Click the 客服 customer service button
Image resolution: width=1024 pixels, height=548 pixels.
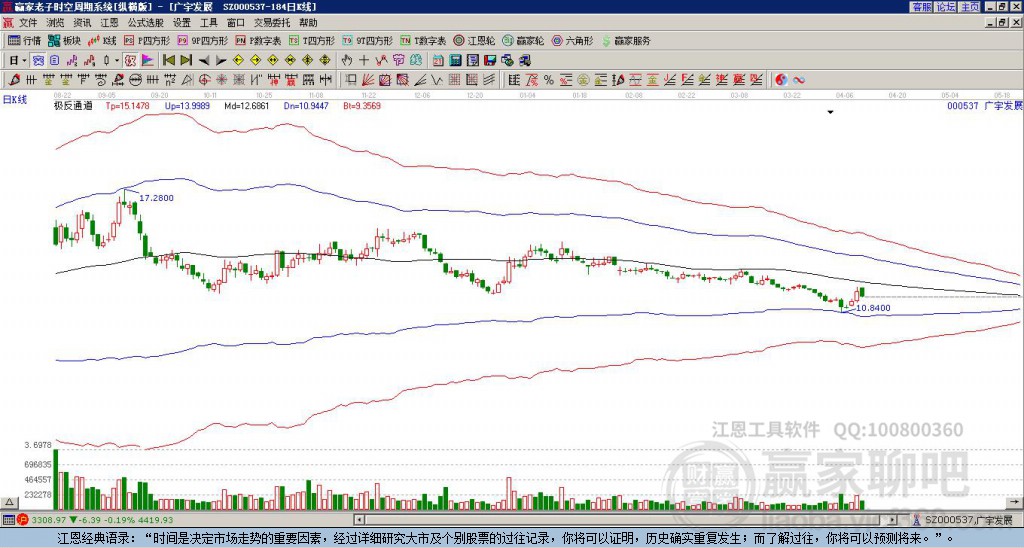(x=921, y=6)
